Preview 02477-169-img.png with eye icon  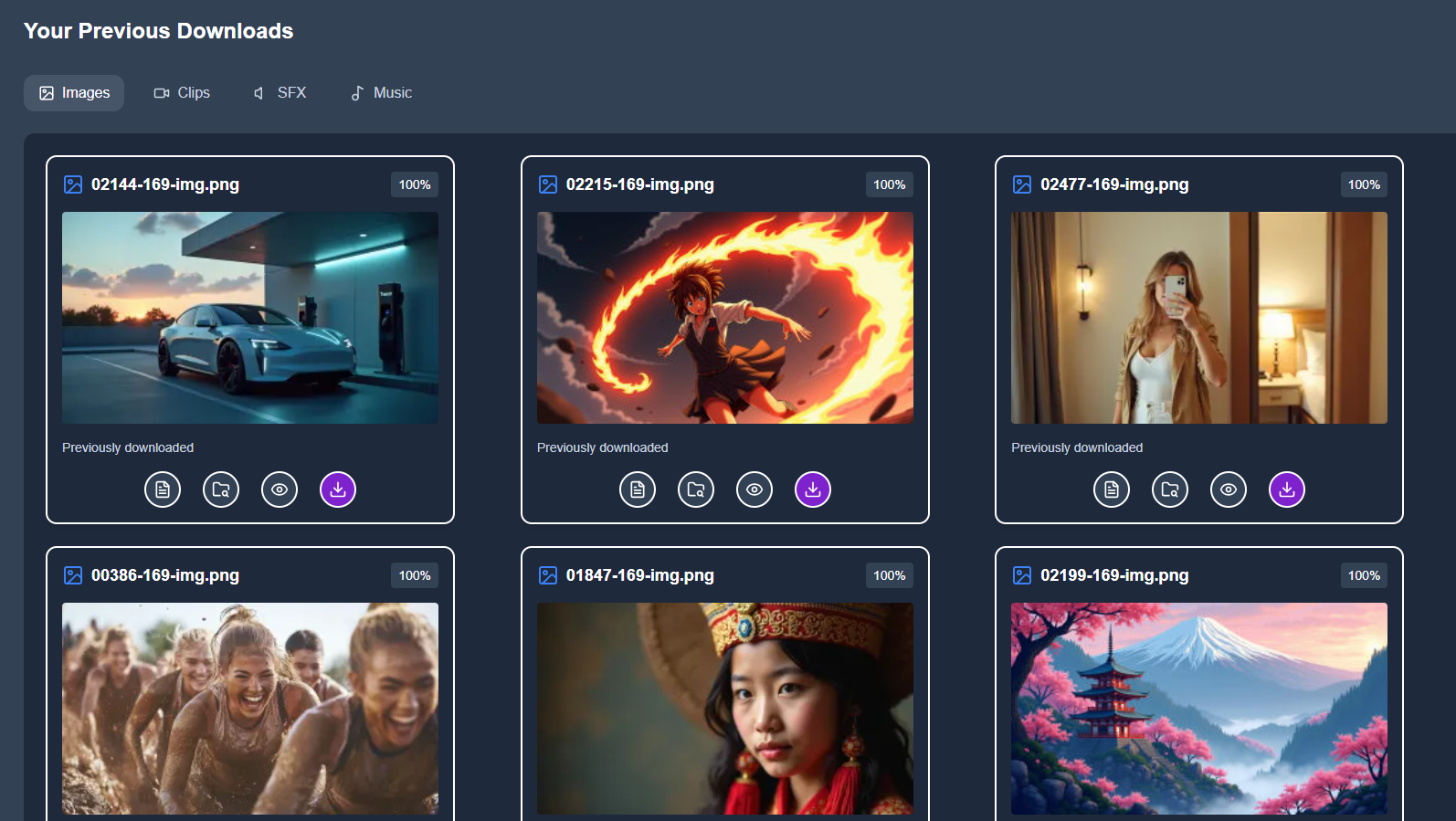coord(1229,489)
